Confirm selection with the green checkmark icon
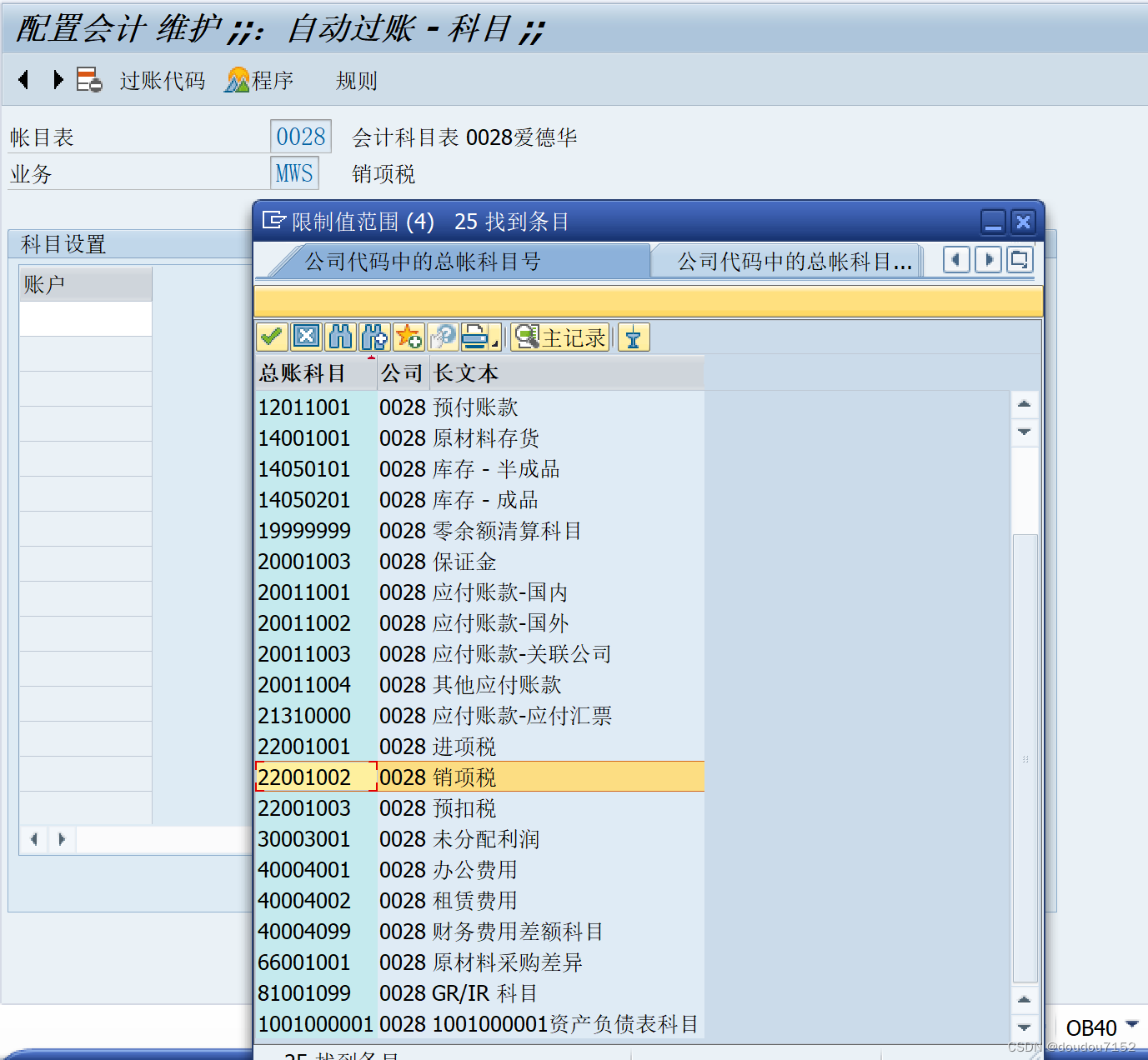Image resolution: width=1148 pixels, height=1060 pixels. [272, 337]
